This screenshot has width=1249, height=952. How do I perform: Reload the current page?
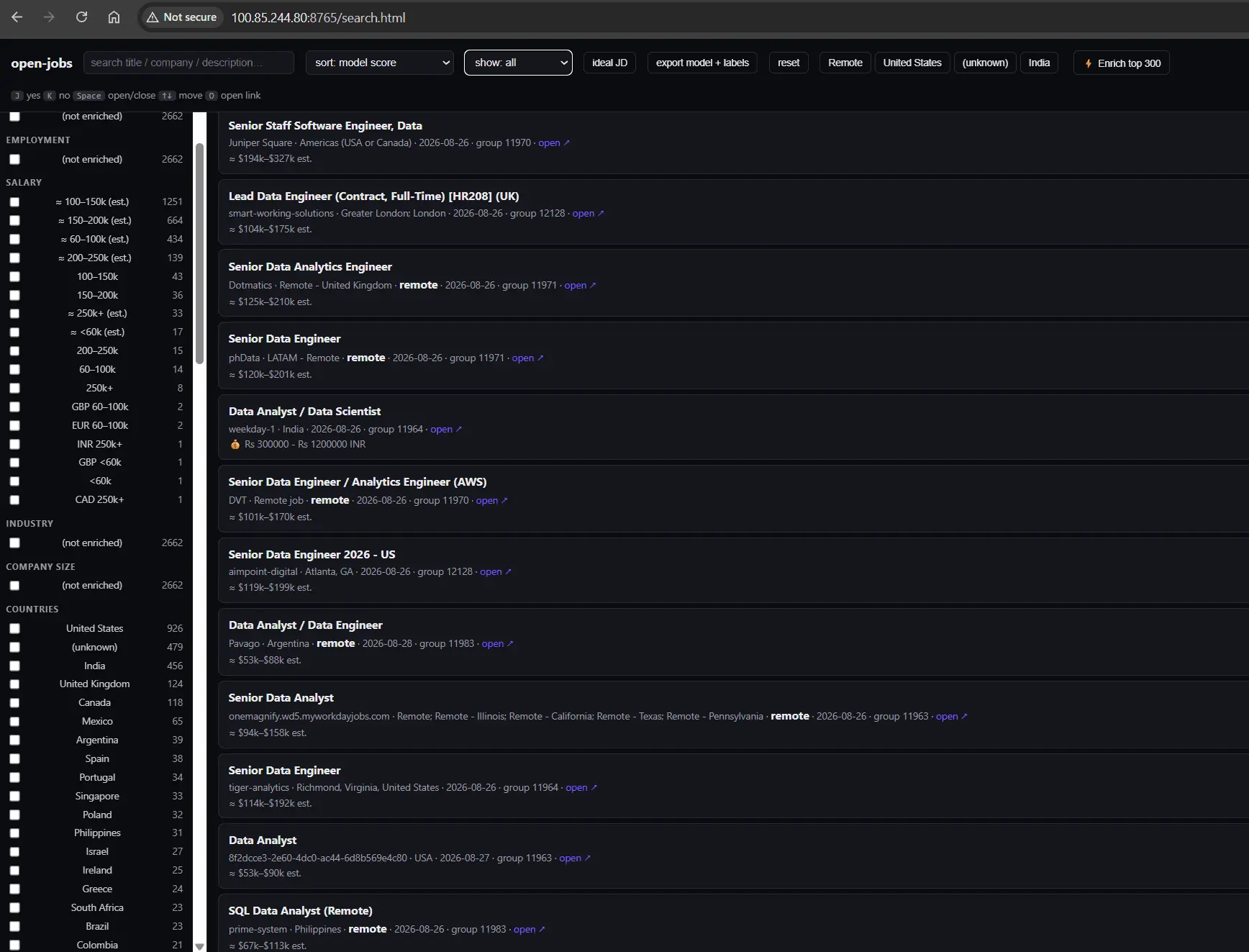tap(81, 17)
